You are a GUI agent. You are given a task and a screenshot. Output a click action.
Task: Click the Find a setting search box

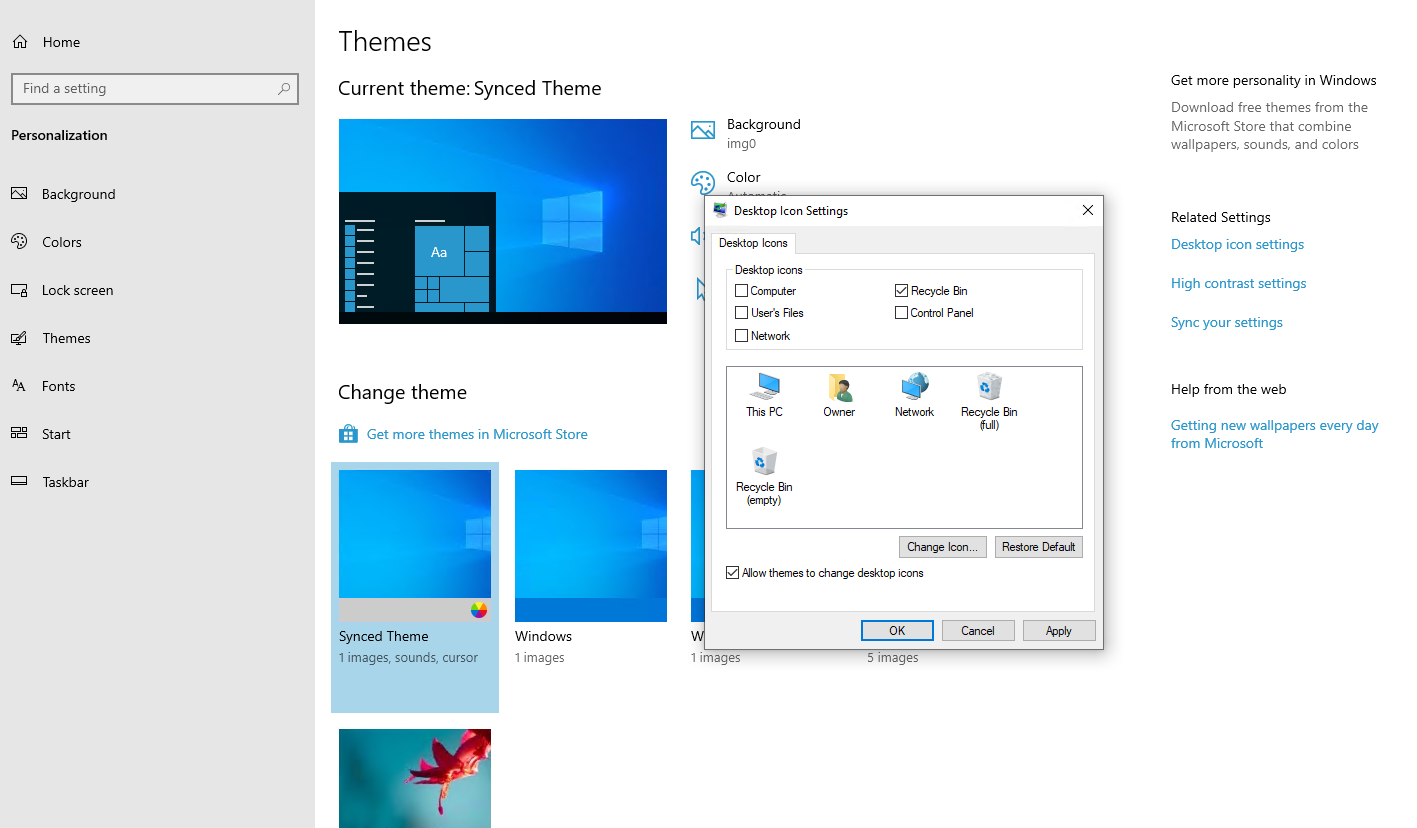coord(155,88)
